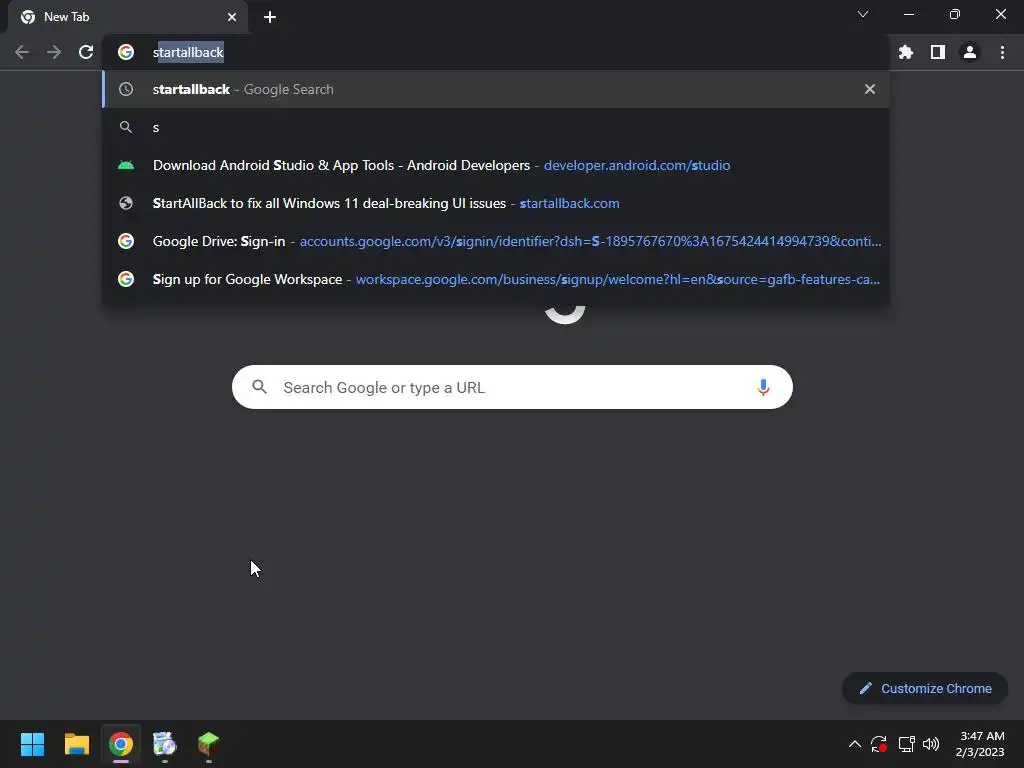The height and width of the screenshot is (768, 1024).
Task: Click the startallback.com link text
Action: 569,203
